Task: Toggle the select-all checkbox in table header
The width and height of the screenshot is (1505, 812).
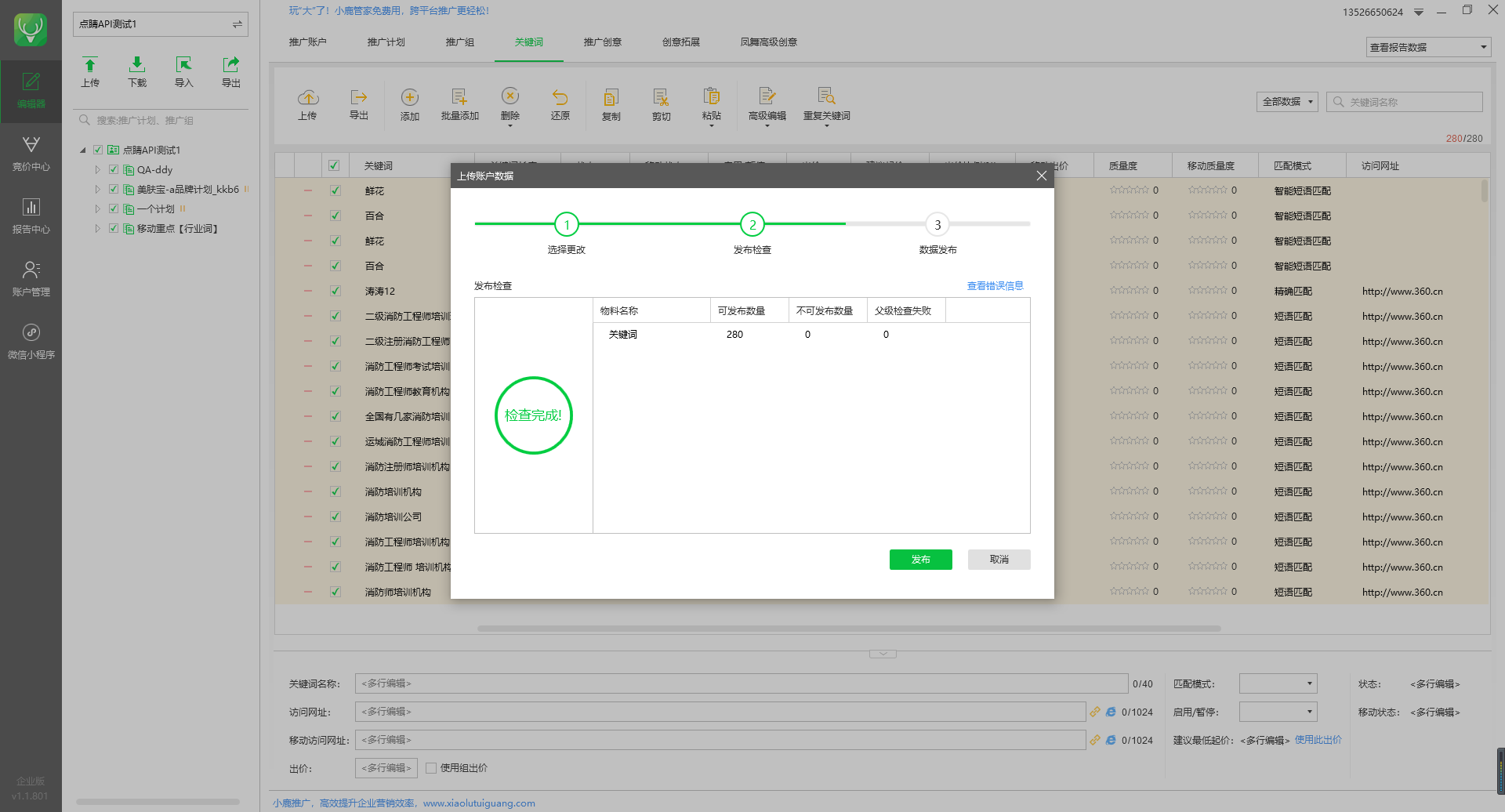Action: pyautogui.click(x=334, y=165)
